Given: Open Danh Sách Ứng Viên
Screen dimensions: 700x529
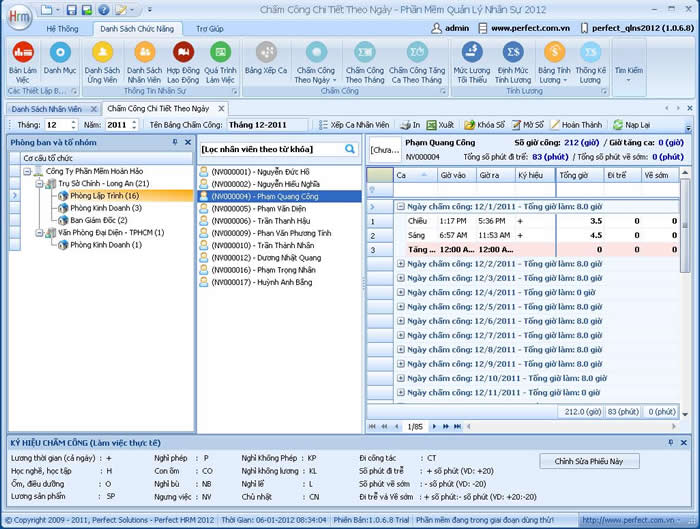Looking at the screenshot, I should [102, 62].
